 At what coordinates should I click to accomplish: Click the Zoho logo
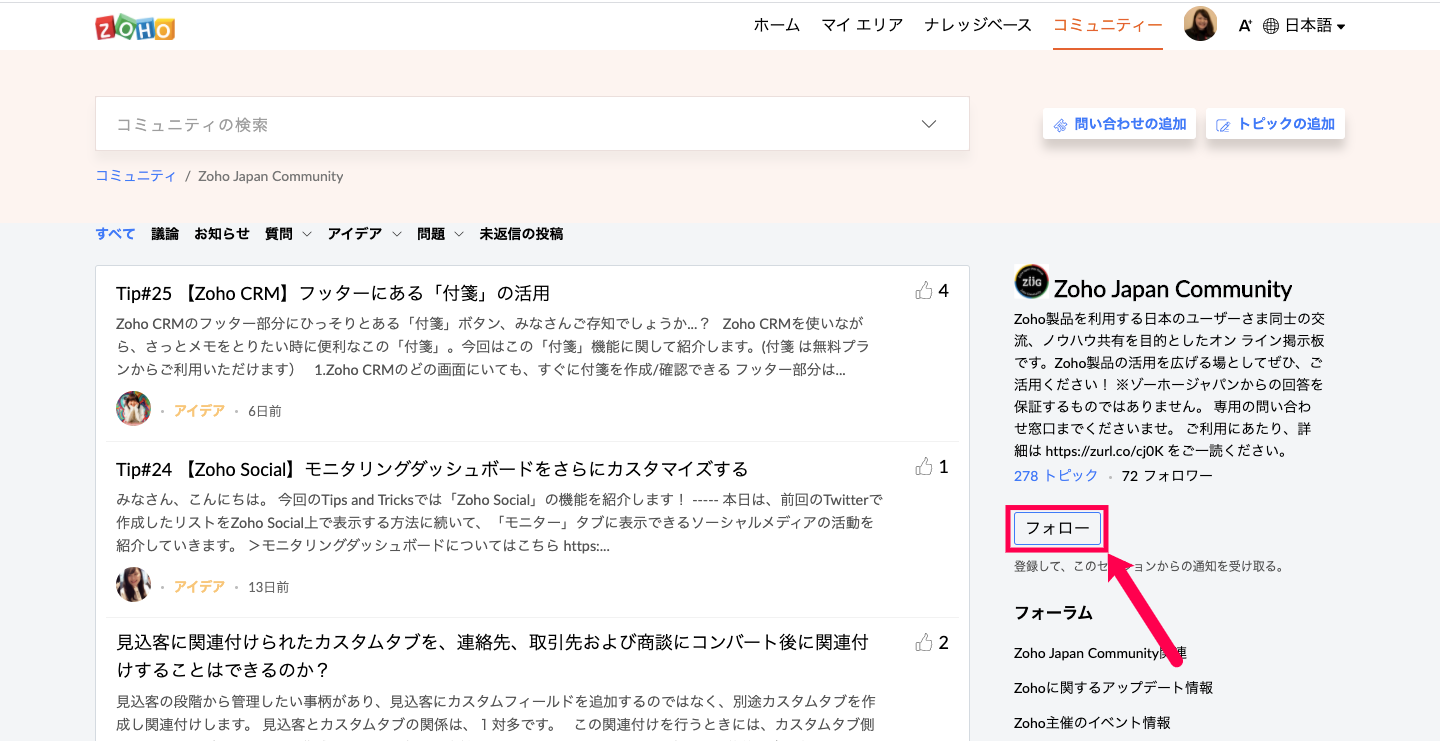tap(135, 27)
